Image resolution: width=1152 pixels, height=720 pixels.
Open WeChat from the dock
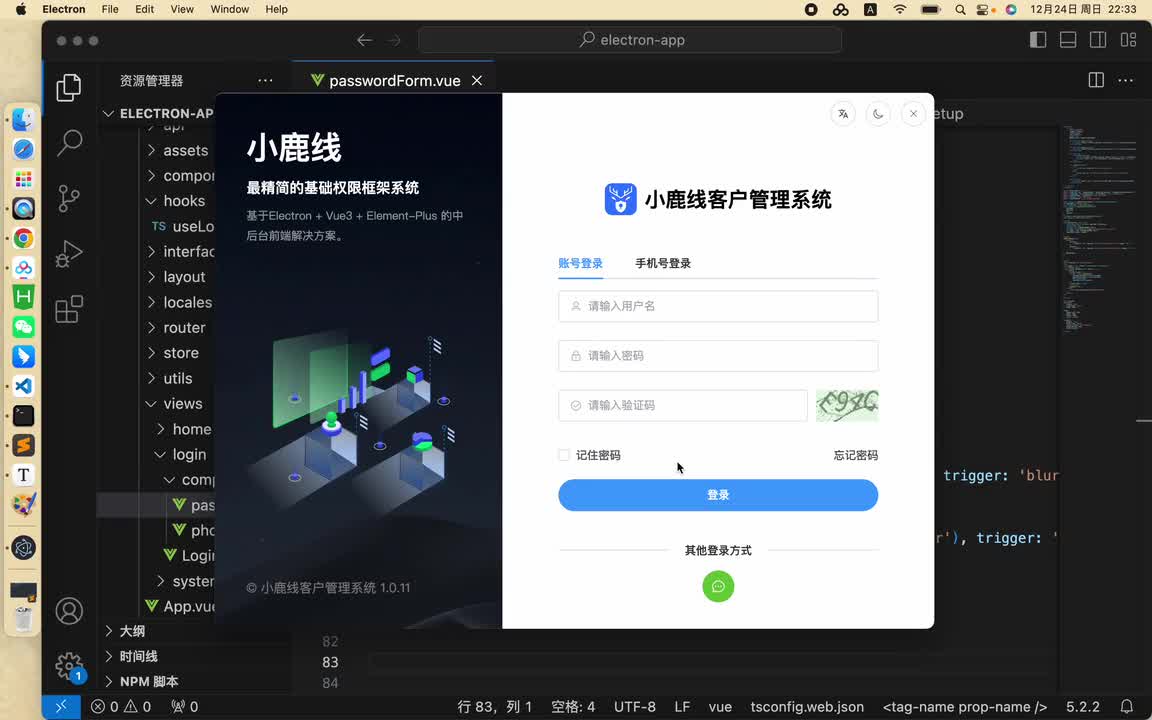pos(24,327)
